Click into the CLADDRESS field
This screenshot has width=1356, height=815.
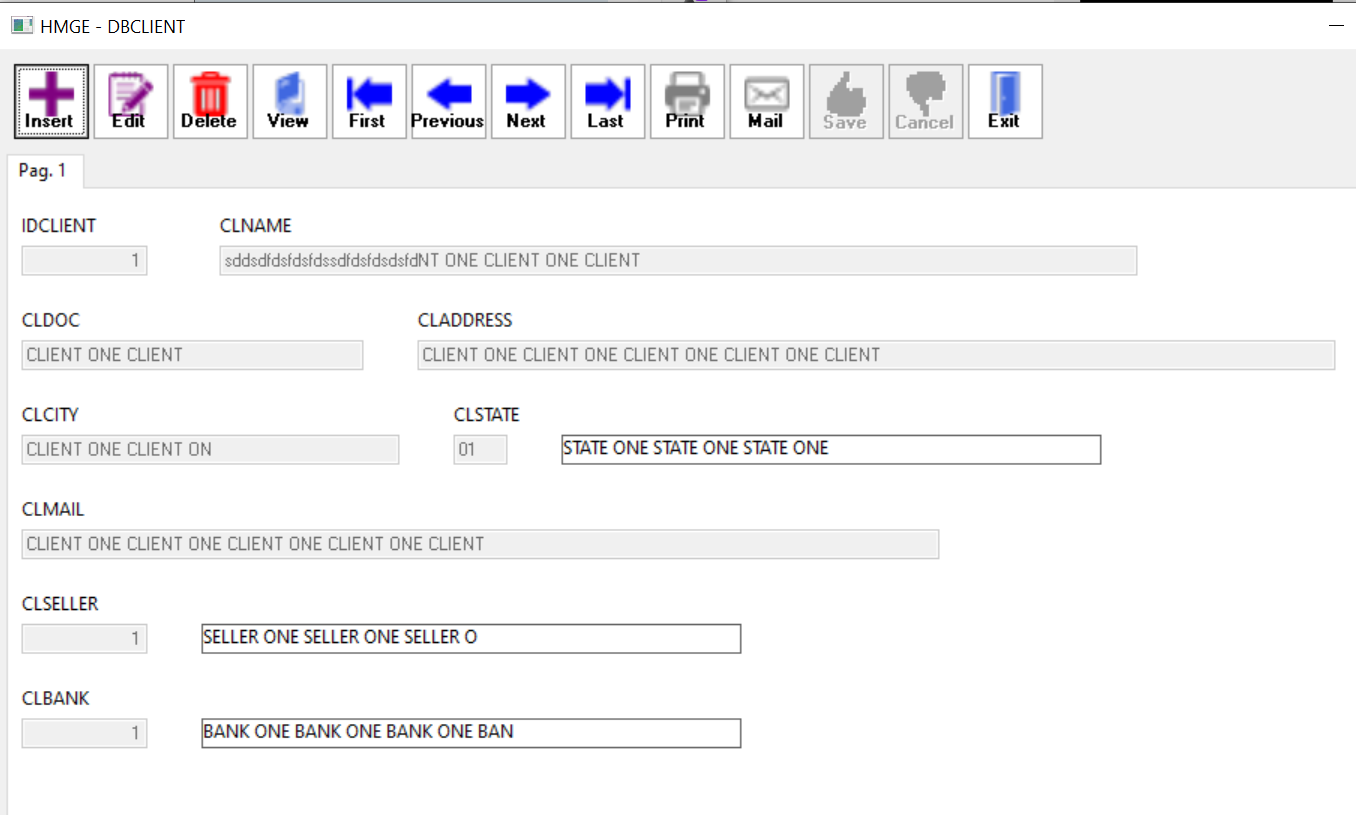[x=876, y=355]
